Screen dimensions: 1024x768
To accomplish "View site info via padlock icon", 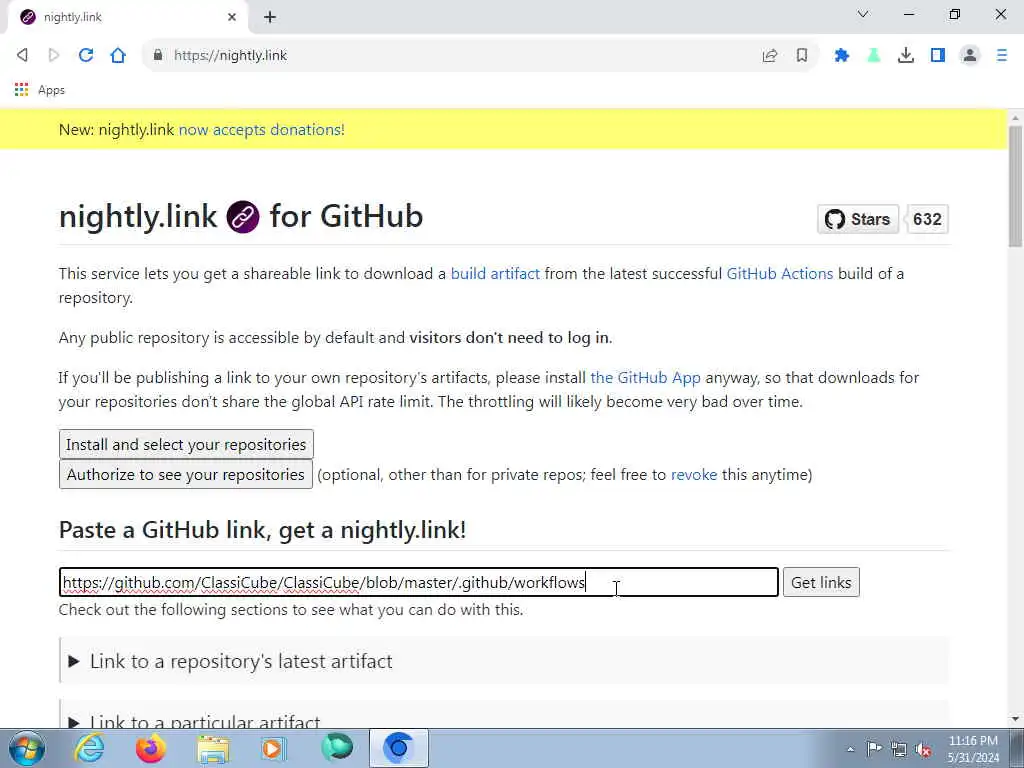I will pos(157,55).
